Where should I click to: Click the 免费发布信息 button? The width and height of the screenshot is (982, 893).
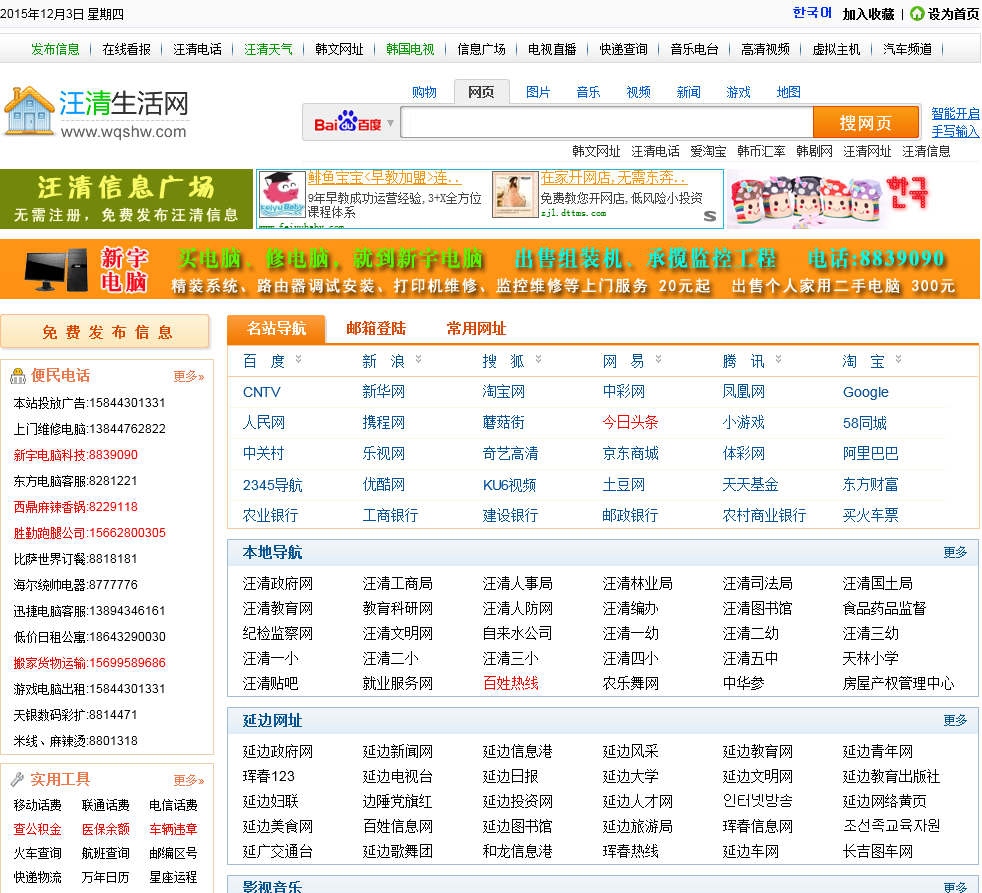coord(106,332)
